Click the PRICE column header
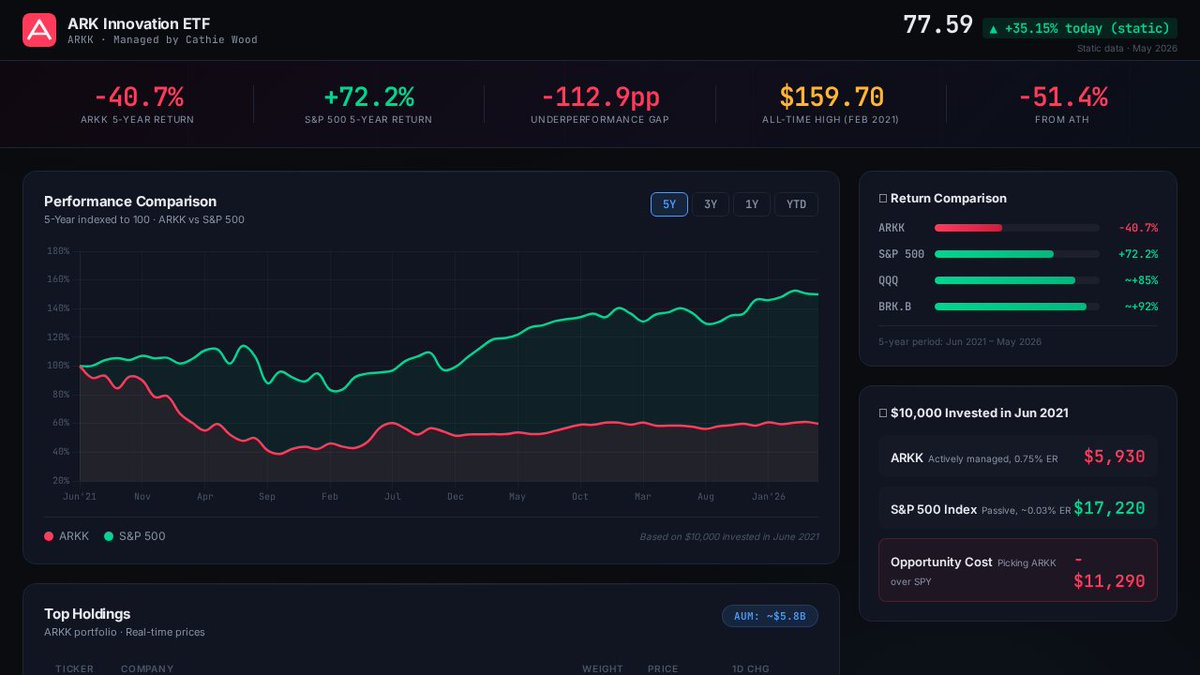The width and height of the screenshot is (1200, 675). (x=662, y=668)
